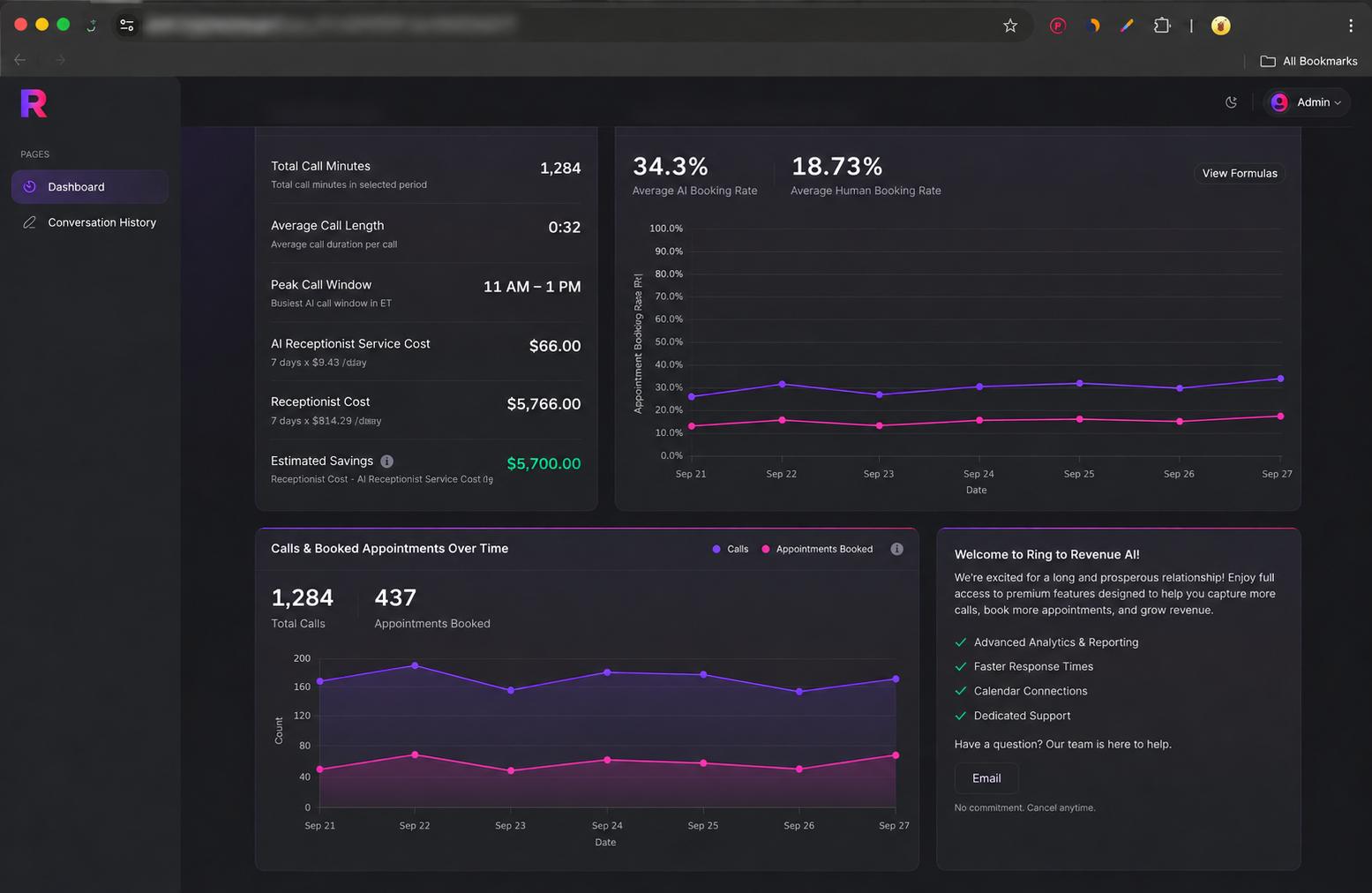Bookmark this page with star icon

tap(1010, 26)
